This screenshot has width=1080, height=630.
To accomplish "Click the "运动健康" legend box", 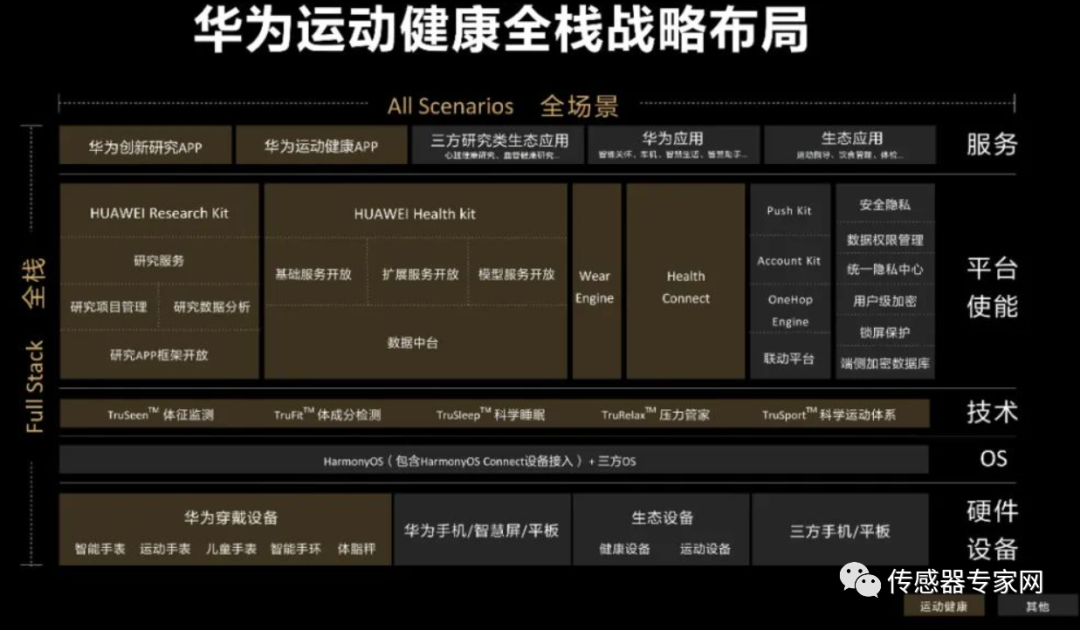I will (944, 606).
